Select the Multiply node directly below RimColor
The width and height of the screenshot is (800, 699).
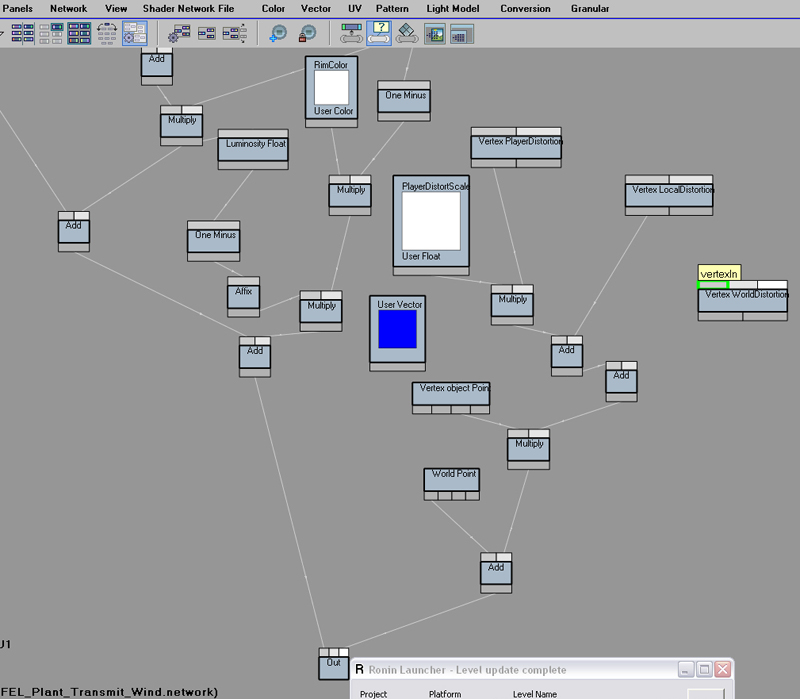(x=350, y=195)
